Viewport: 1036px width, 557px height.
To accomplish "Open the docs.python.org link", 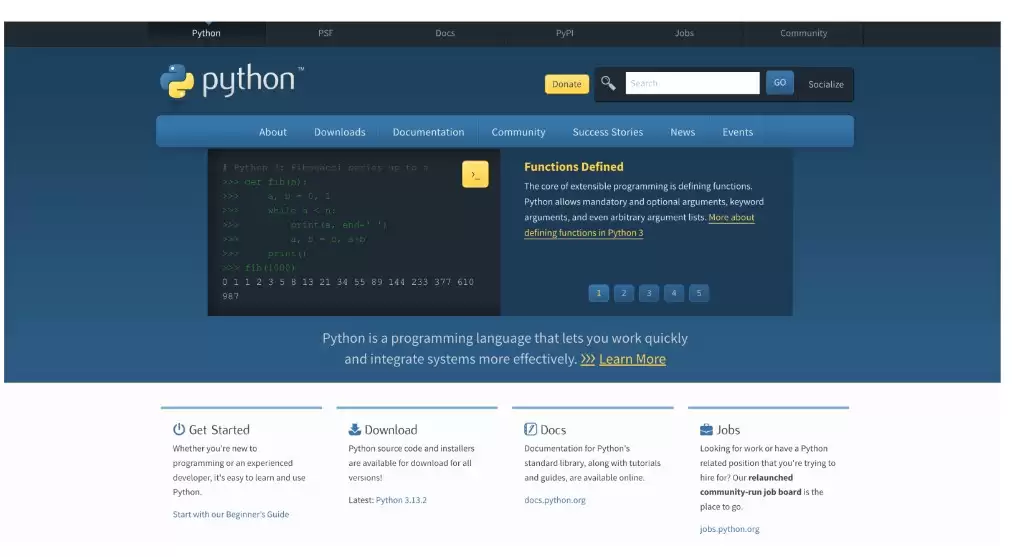I will pyautogui.click(x=555, y=500).
